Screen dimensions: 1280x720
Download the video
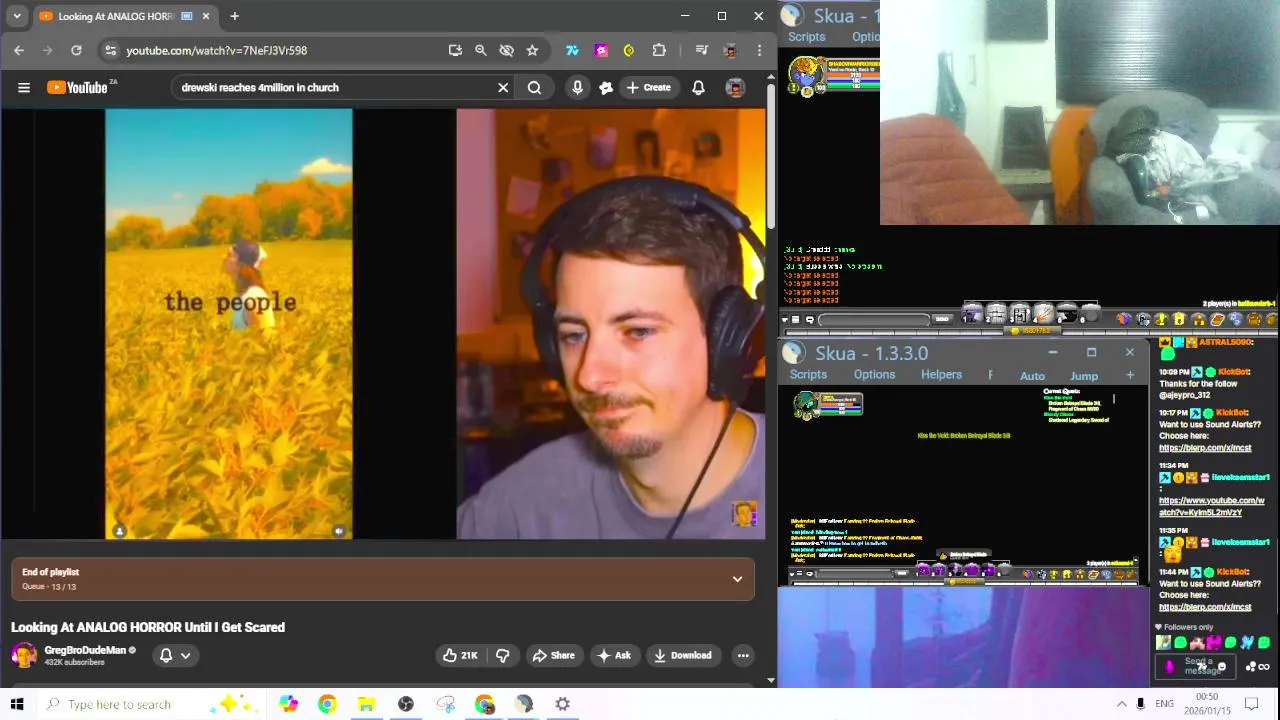tap(682, 655)
